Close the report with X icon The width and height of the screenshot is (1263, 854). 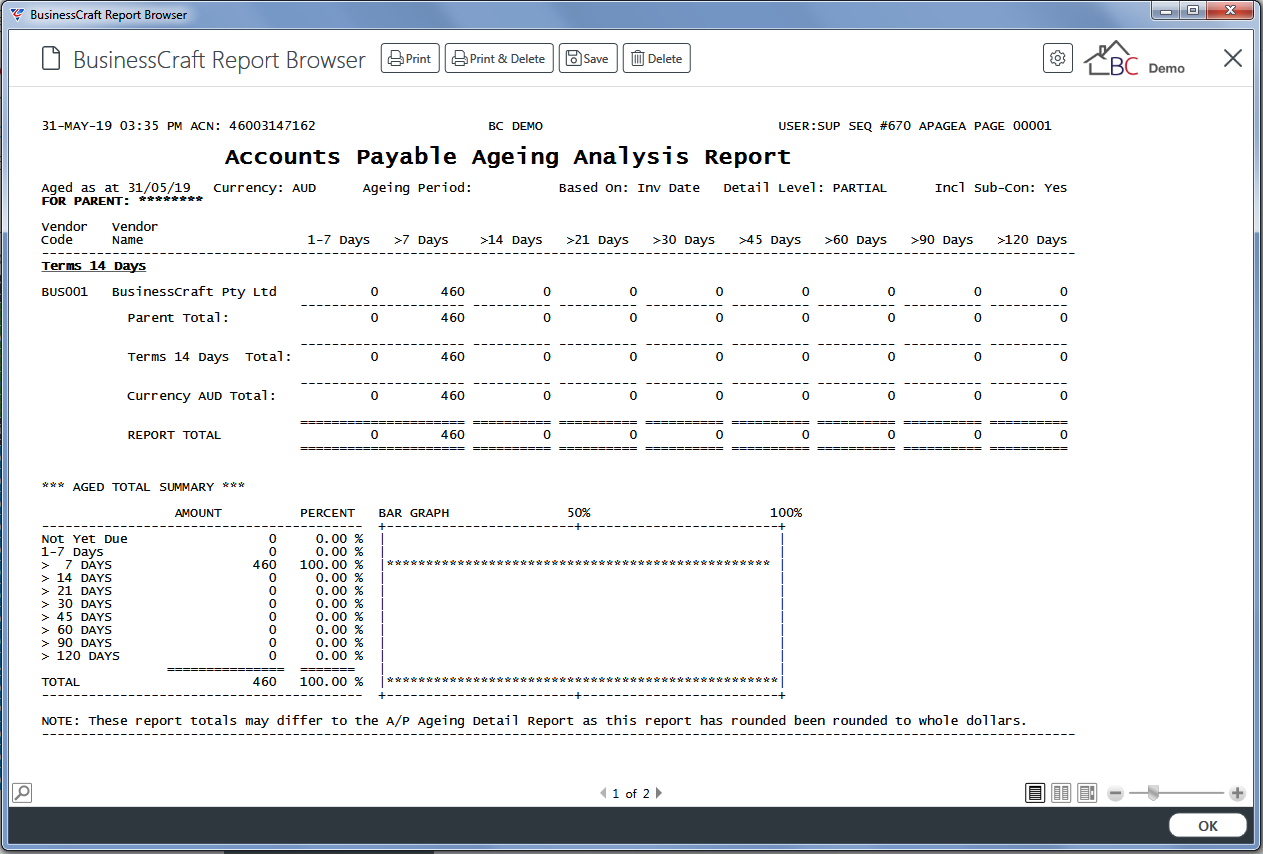coord(1233,58)
